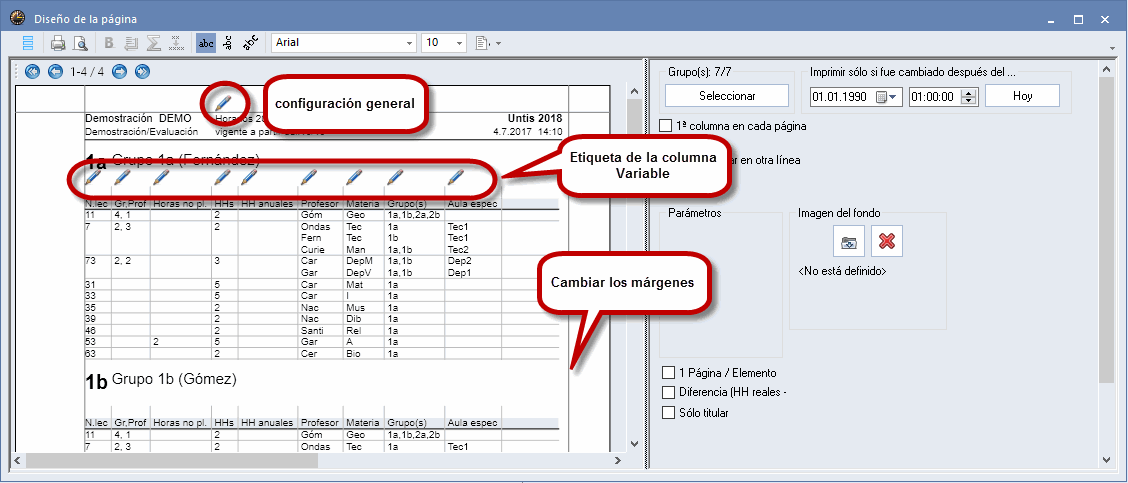Click preview scrollbar down arrow
The image size is (1128, 483).
click(x=633, y=444)
